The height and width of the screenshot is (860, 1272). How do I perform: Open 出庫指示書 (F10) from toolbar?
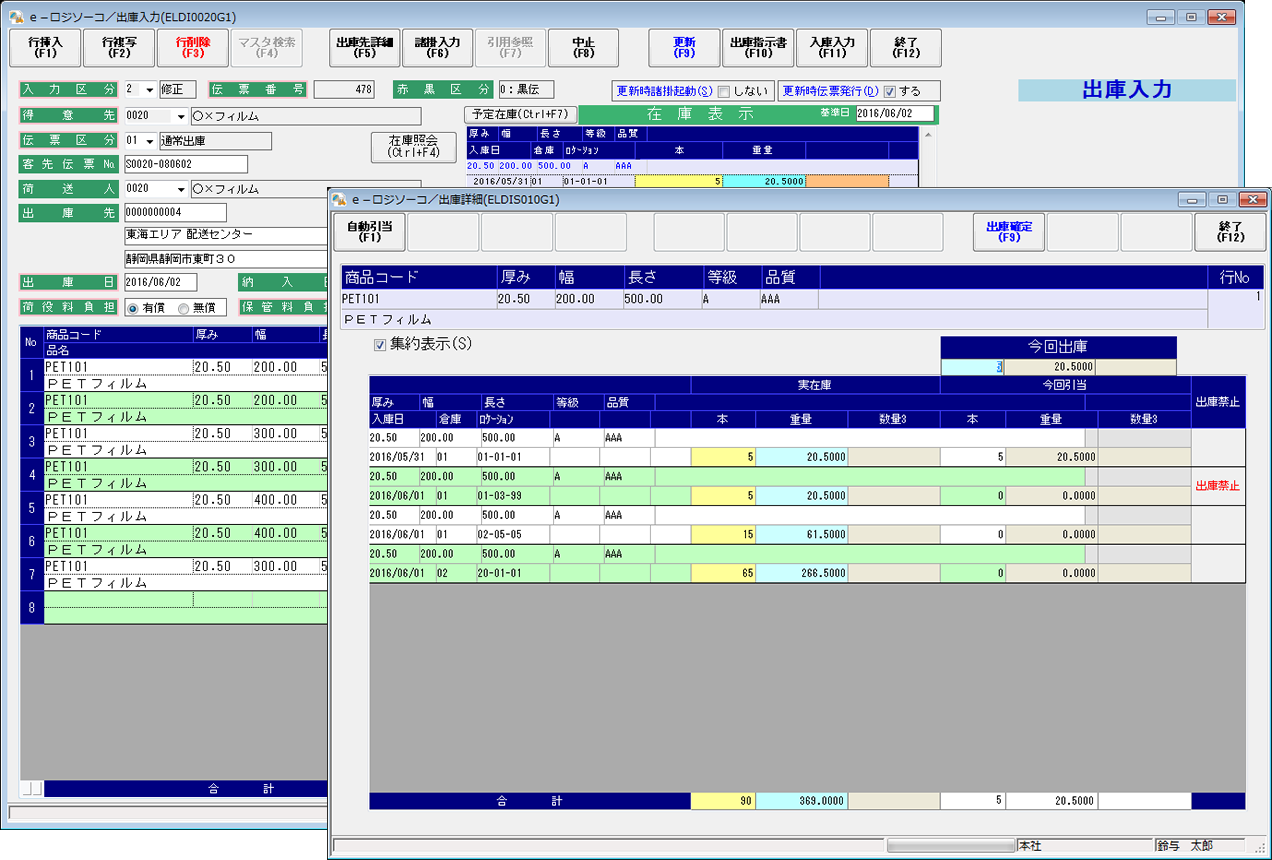coord(758,48)
